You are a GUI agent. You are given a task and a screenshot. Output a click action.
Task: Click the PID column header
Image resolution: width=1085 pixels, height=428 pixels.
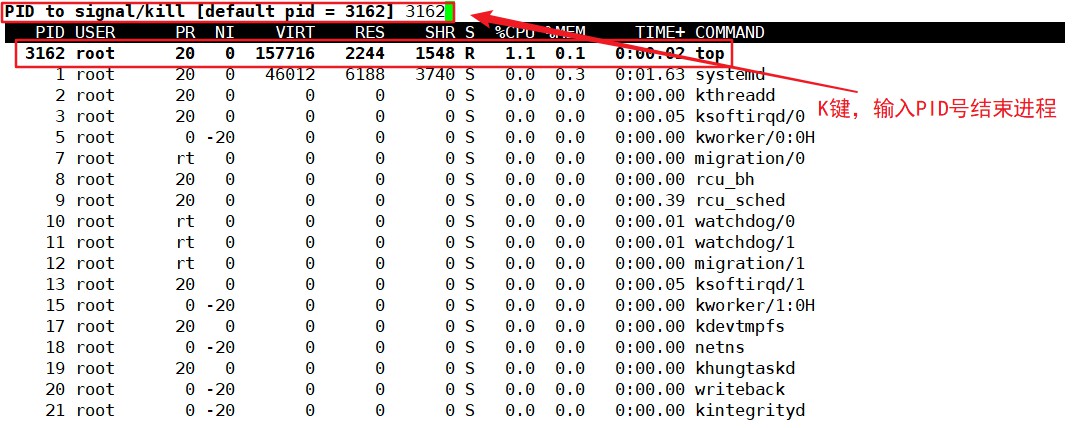click(x=51, y=32)
